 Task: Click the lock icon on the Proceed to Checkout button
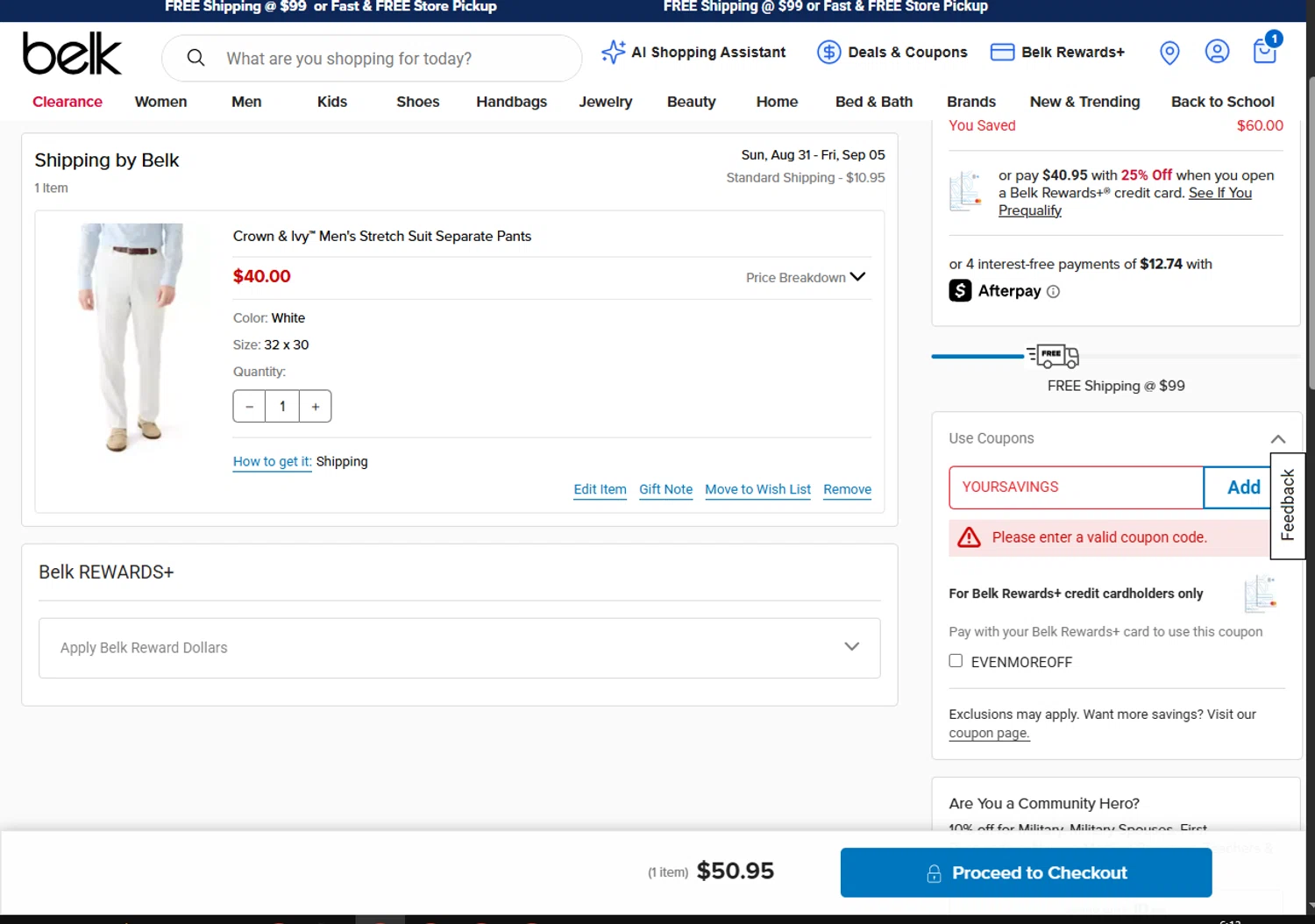[934, 873]
